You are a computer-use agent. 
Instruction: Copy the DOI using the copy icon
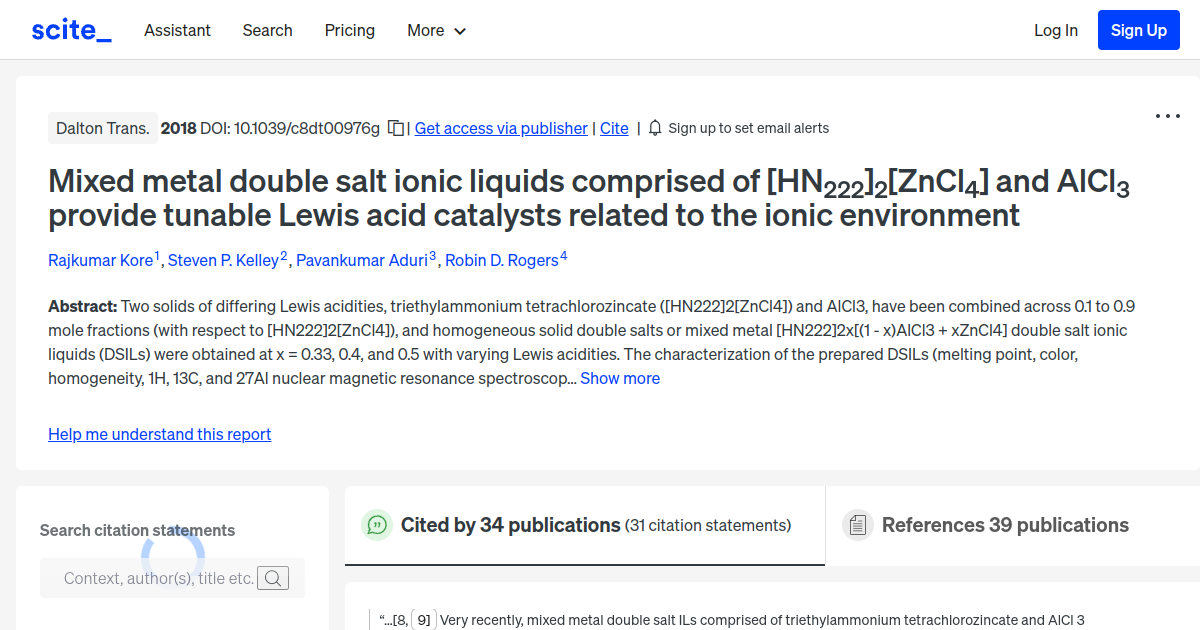click(395, 128)
